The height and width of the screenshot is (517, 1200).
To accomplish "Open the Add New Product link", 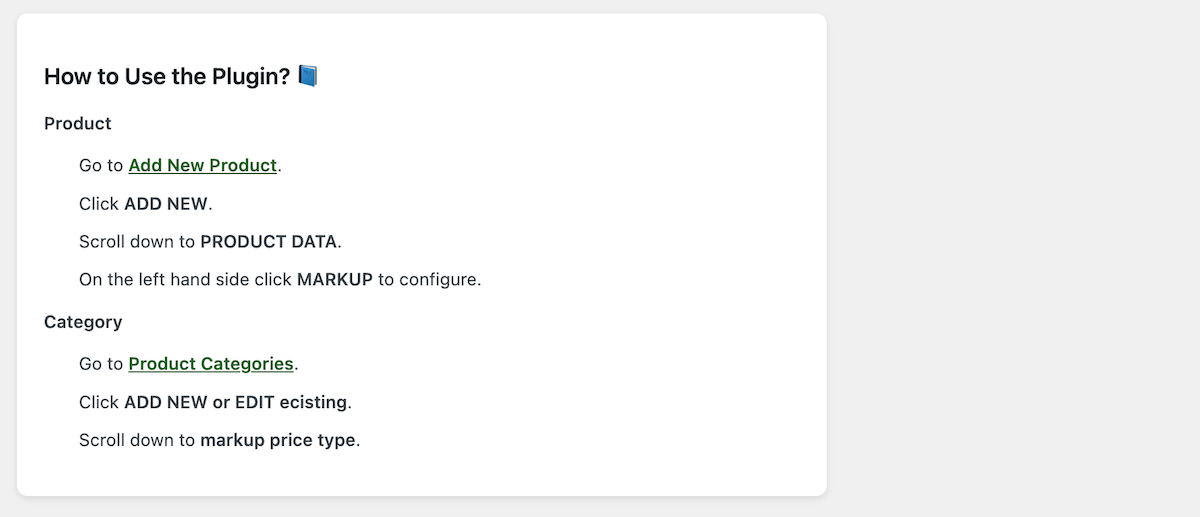I will [202, 166].
